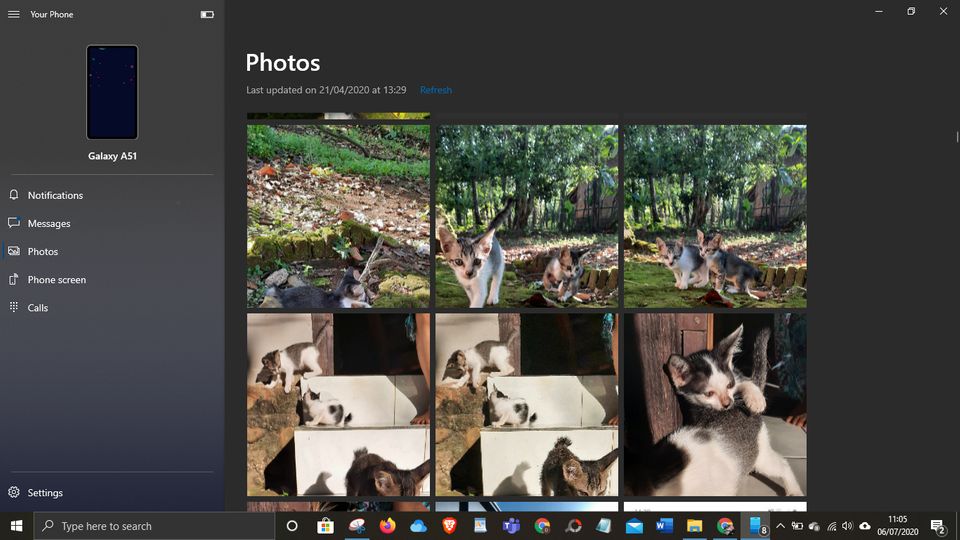
Task: Show hidden system tray icons
Action: tap(780, 526)
